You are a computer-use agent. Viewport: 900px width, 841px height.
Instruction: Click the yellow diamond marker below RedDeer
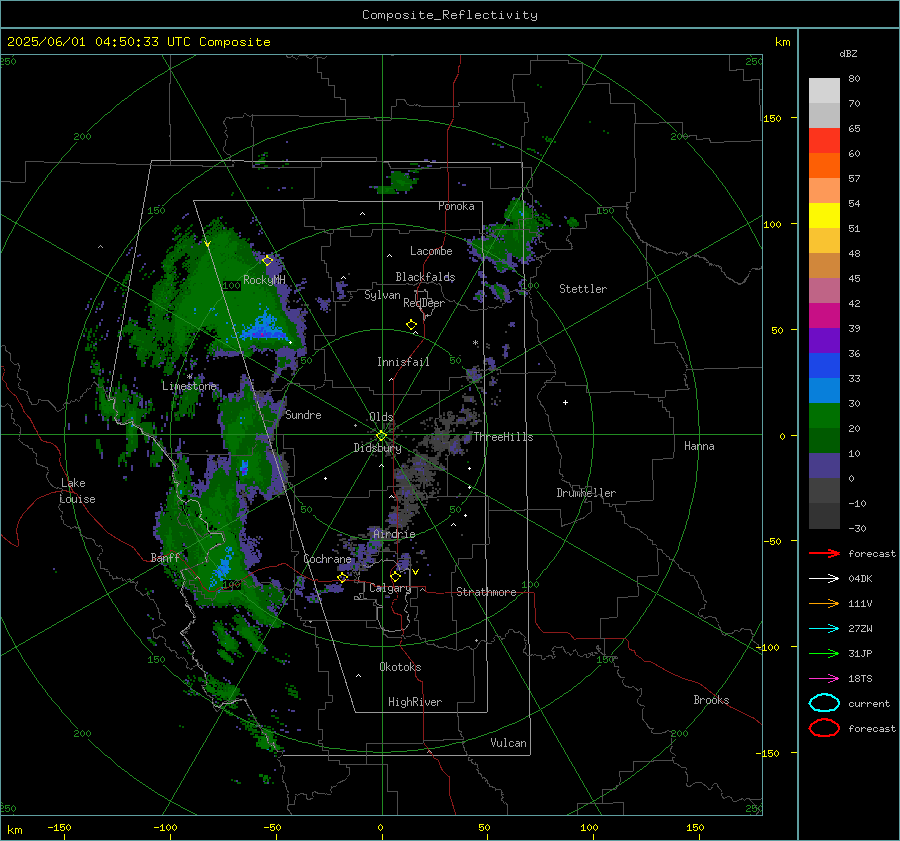point(411,325)
